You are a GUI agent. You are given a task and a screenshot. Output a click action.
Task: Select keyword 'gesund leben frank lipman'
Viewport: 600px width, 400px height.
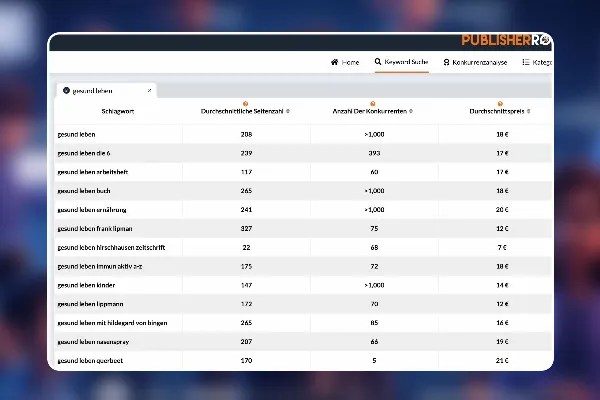[95, 229]
